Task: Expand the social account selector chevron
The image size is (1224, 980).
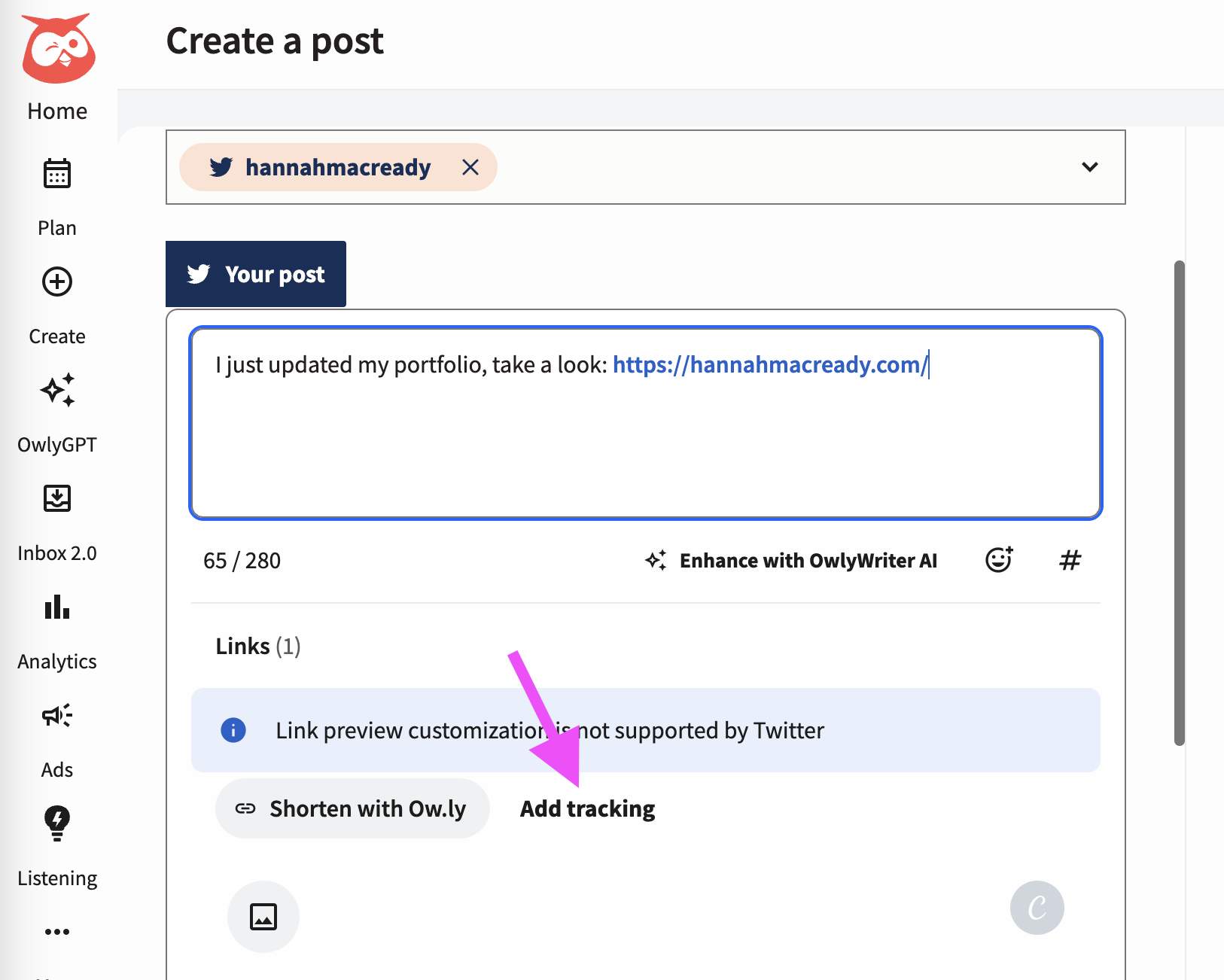Action: pos(1089,167)
